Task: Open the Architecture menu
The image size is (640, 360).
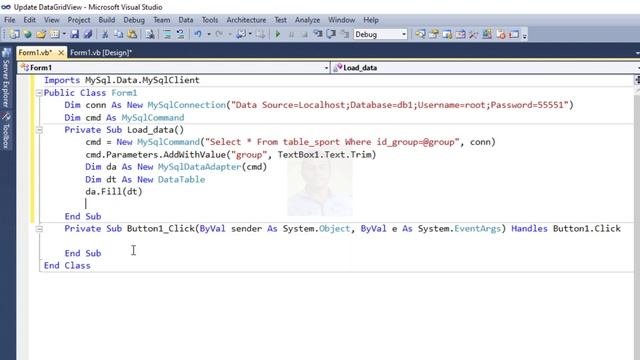Action: (x=246, y=20)
